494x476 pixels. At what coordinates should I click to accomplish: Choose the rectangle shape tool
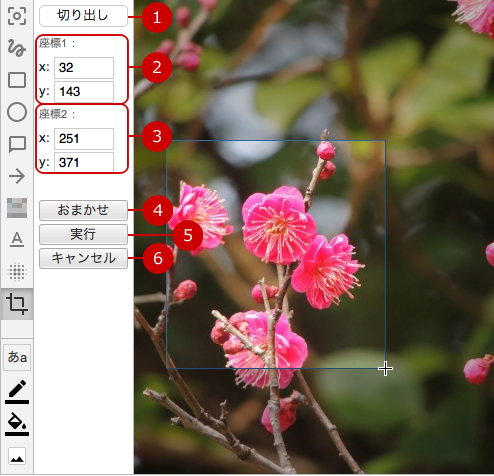click(x=17, y=80)
